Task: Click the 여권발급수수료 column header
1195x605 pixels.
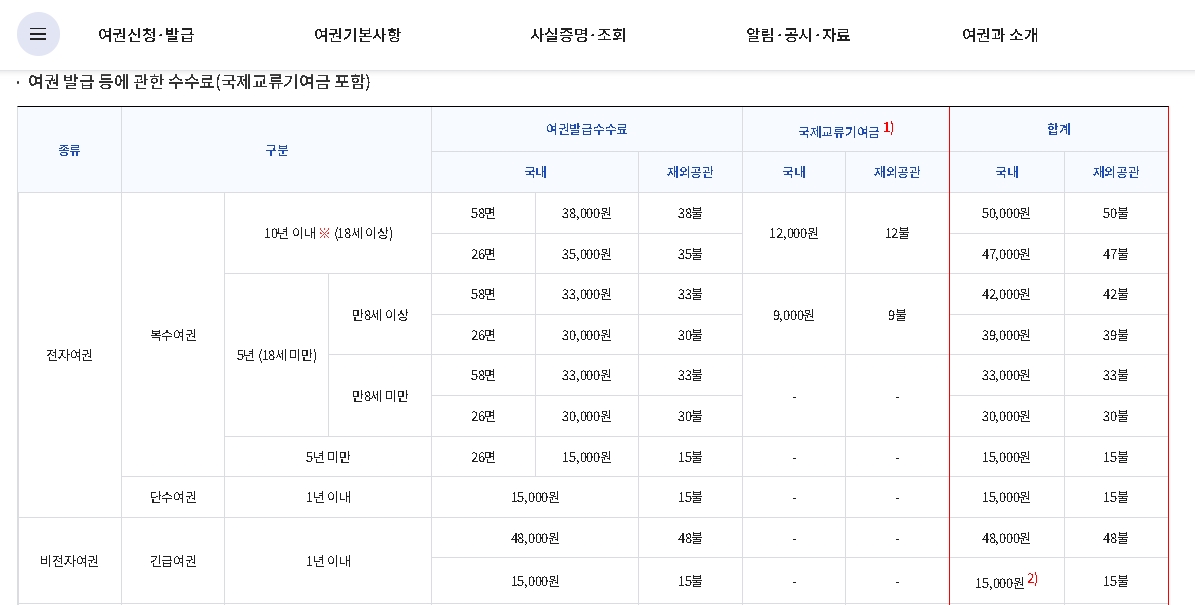Action: [x=586, y=128]
